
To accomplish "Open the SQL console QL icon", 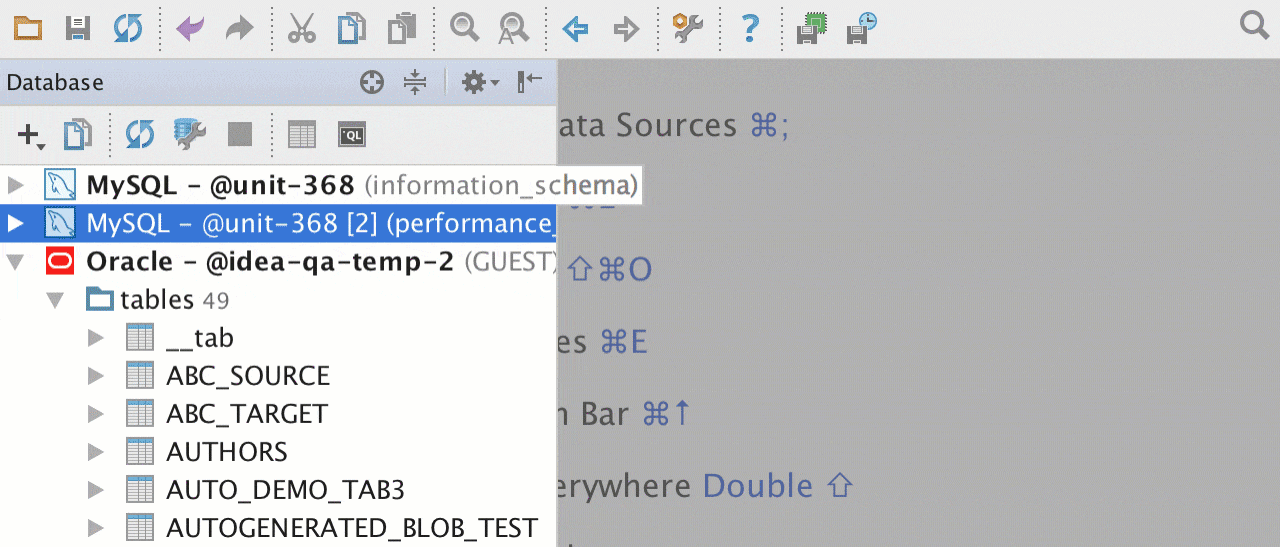I will point(352,135).
